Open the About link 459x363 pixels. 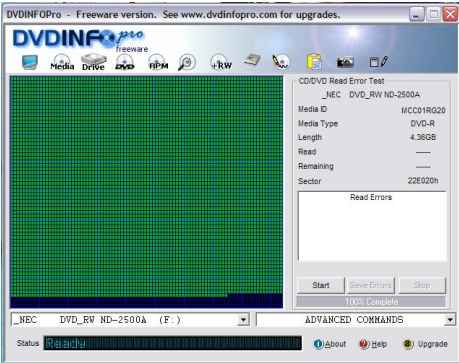(330, 344)
